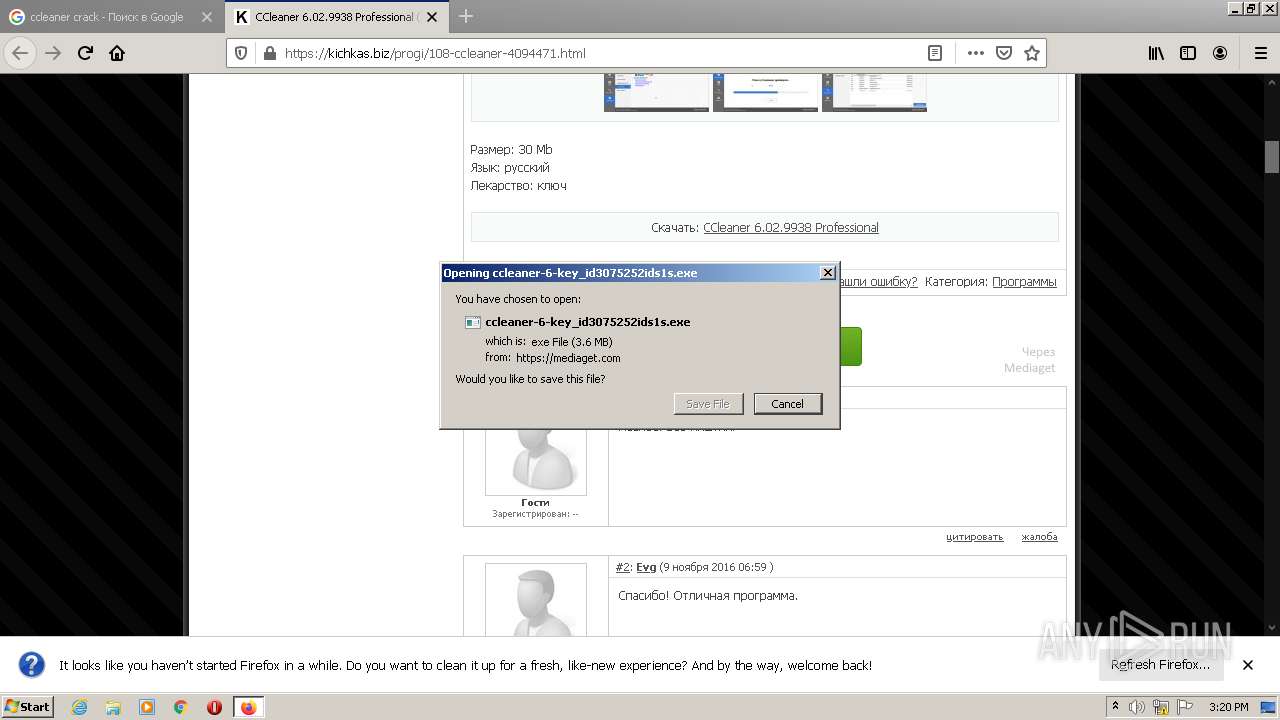This screenshot has width=1280, height=720.
Task: Open the Firefox home page
Action: click(x=117, y=53)
